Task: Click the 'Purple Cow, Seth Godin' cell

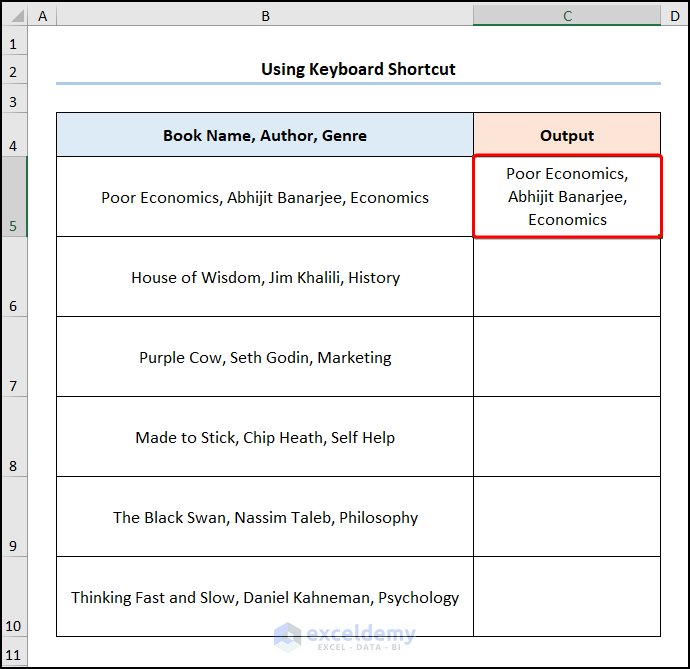Action: pyautogui.click(x=265, y=357)
